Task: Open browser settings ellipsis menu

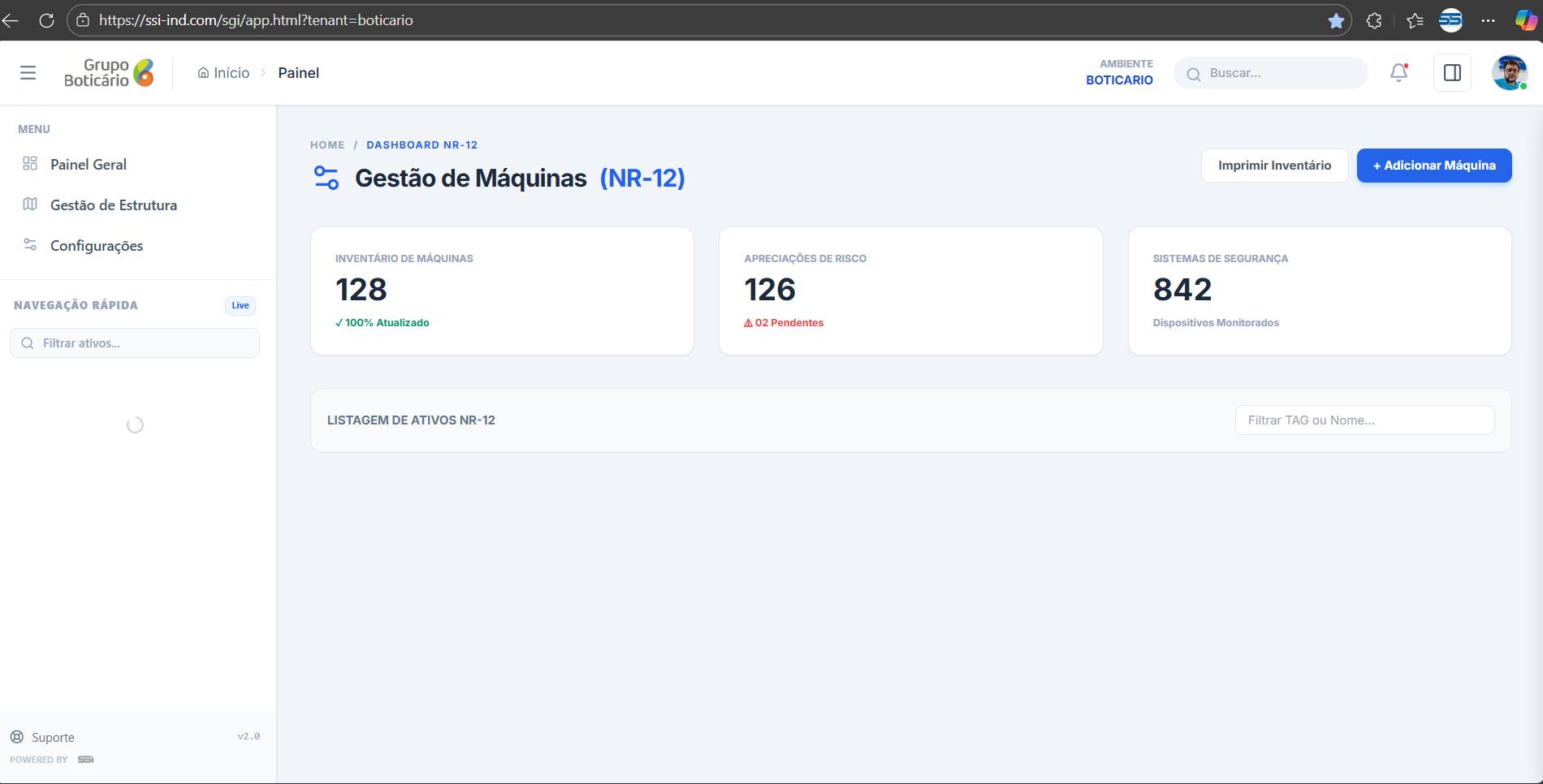Action: 1488,20
